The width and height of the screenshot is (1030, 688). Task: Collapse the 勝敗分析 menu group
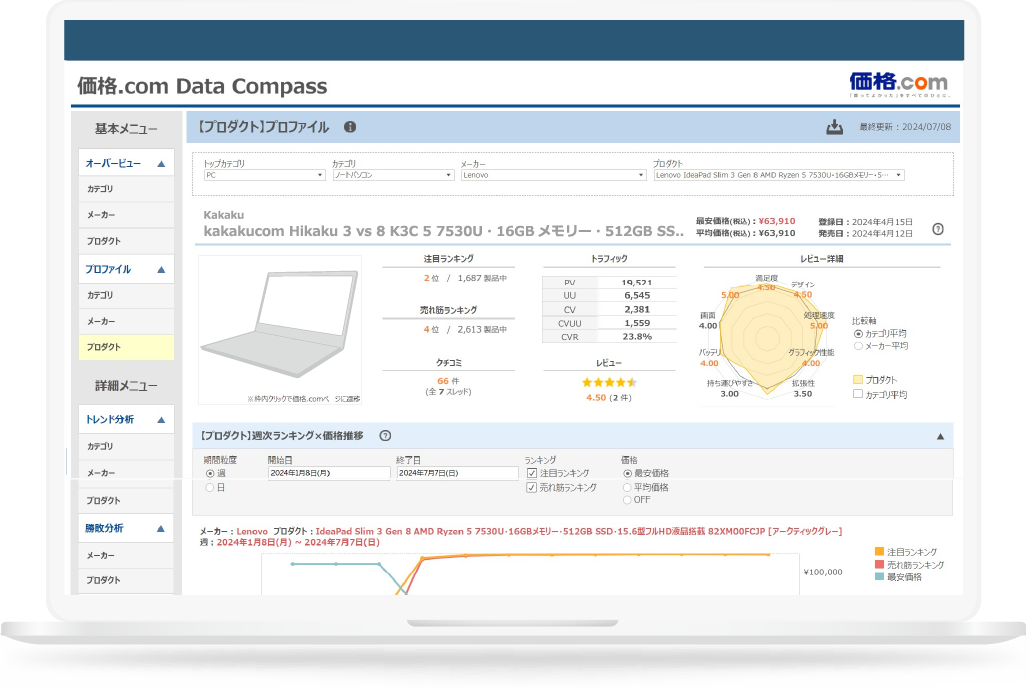coord(161,529)
